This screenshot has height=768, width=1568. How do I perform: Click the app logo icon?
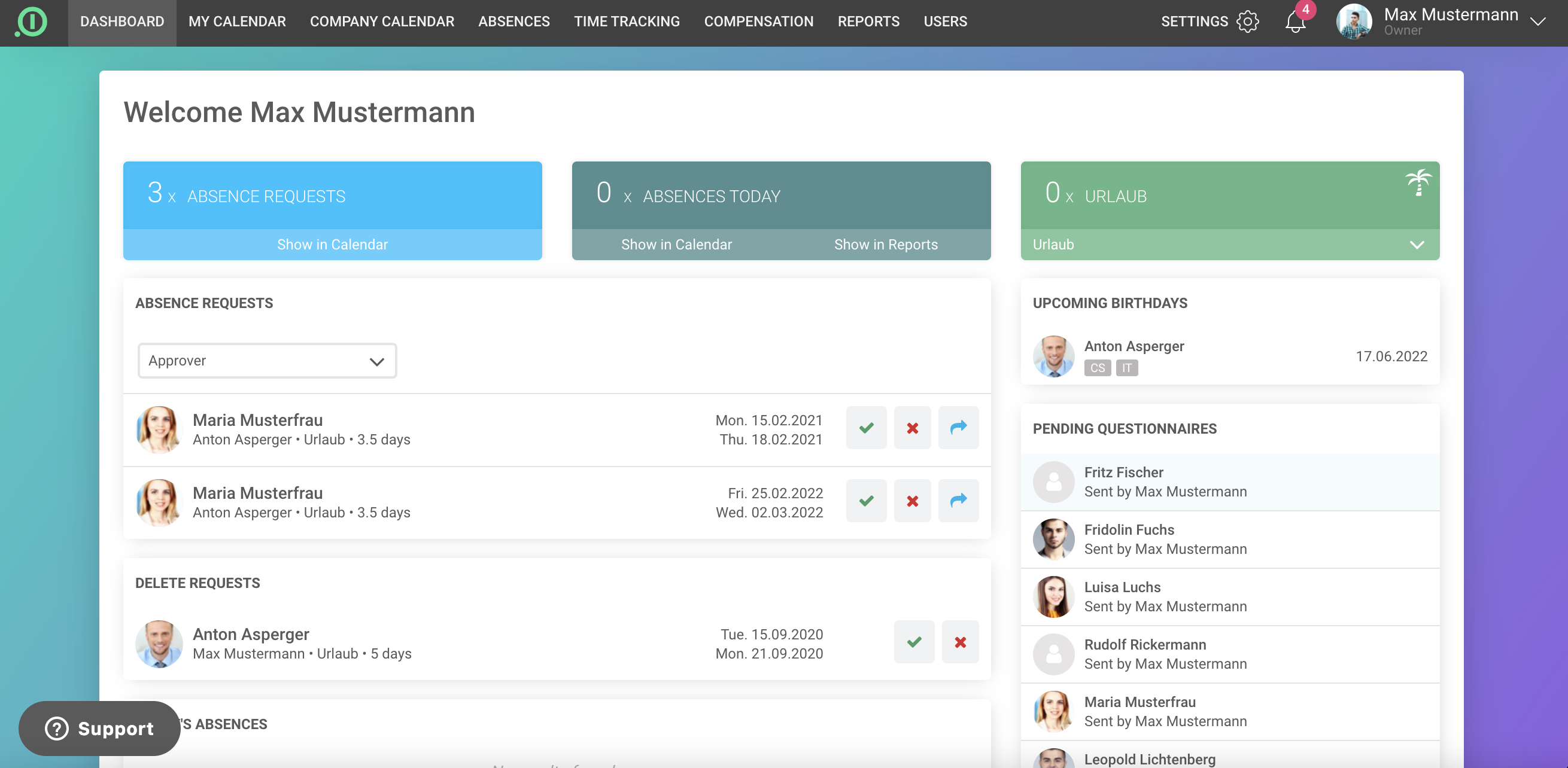pyautogui.click(x=32, y=22)
